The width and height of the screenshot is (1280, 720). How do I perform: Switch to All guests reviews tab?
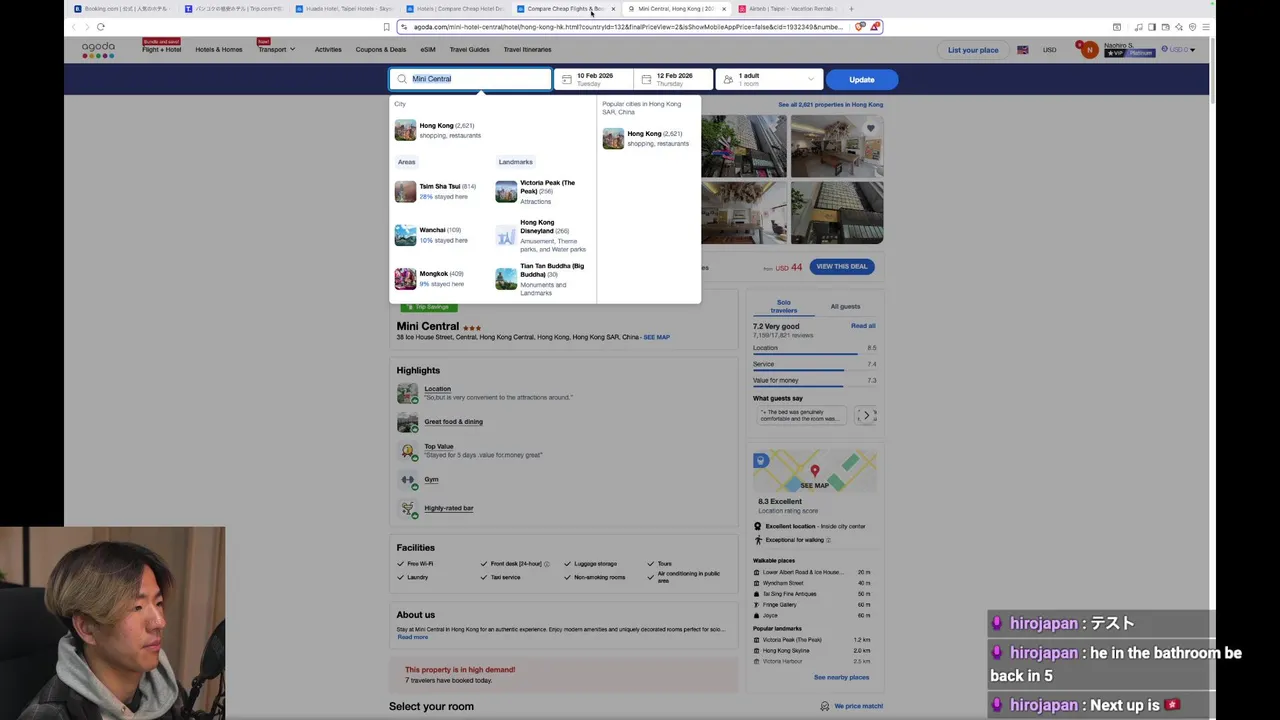point(845,306)
